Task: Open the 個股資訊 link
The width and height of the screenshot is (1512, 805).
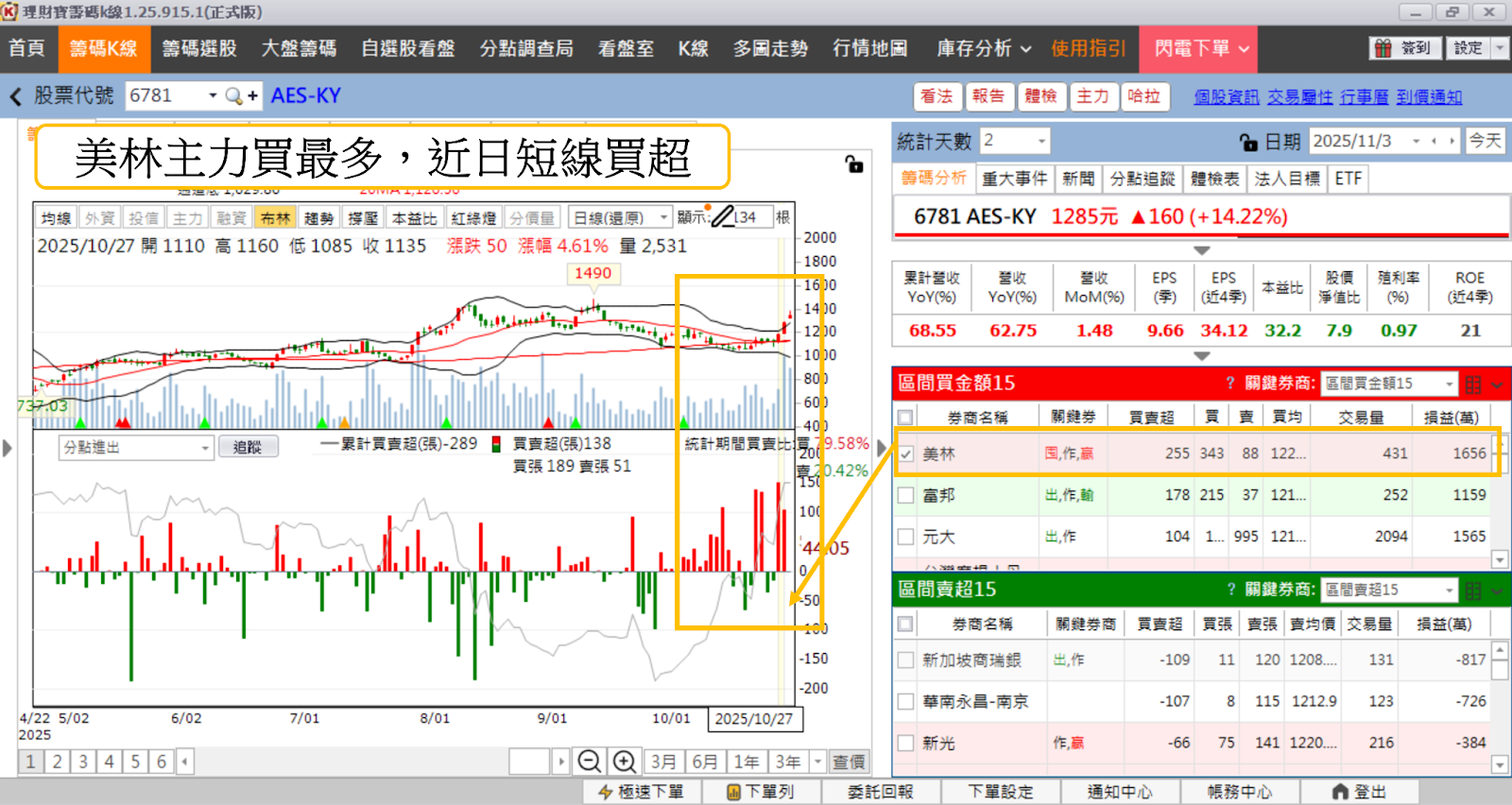Action: [1226, 97]
